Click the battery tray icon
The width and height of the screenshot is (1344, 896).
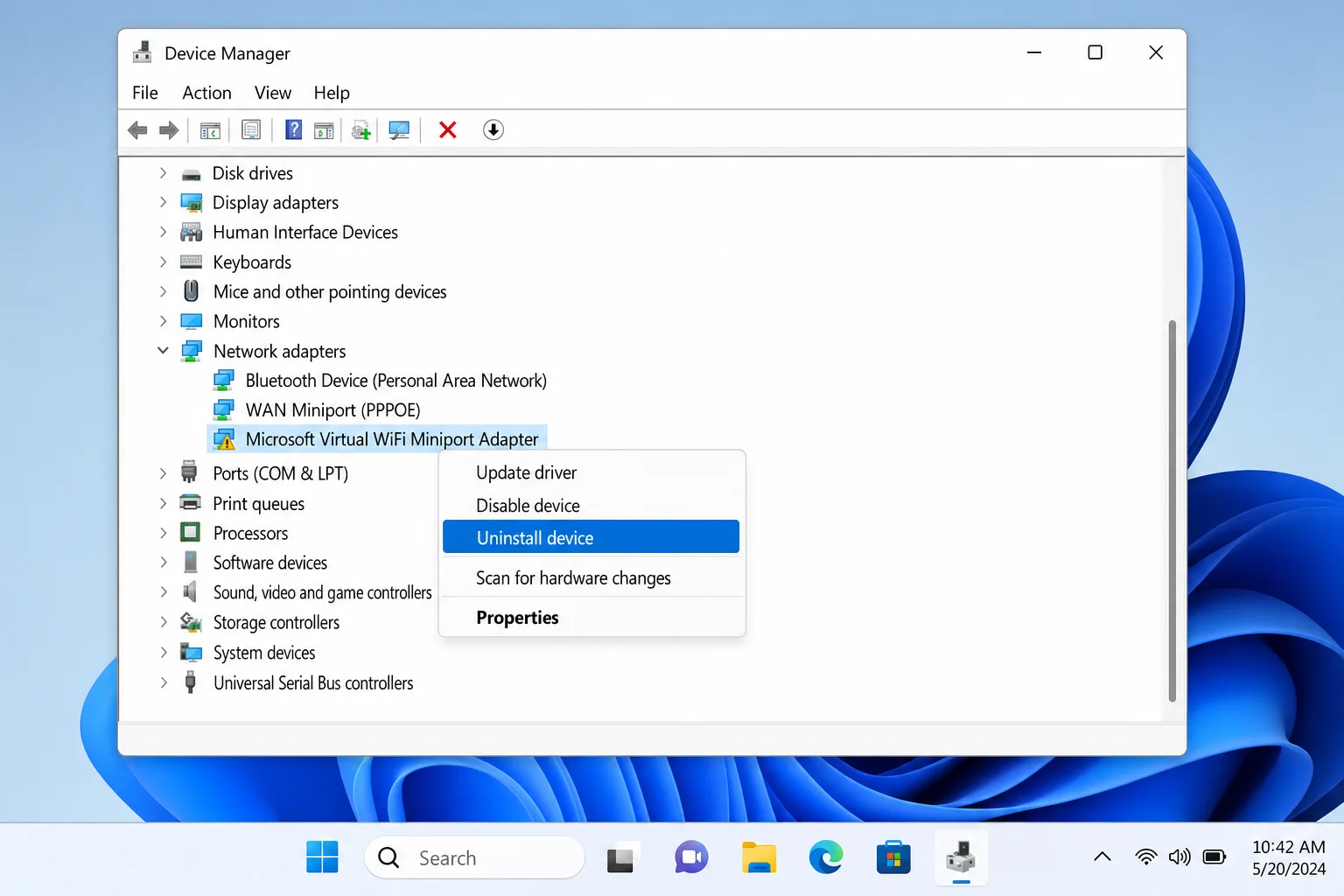pos(1214,857)
